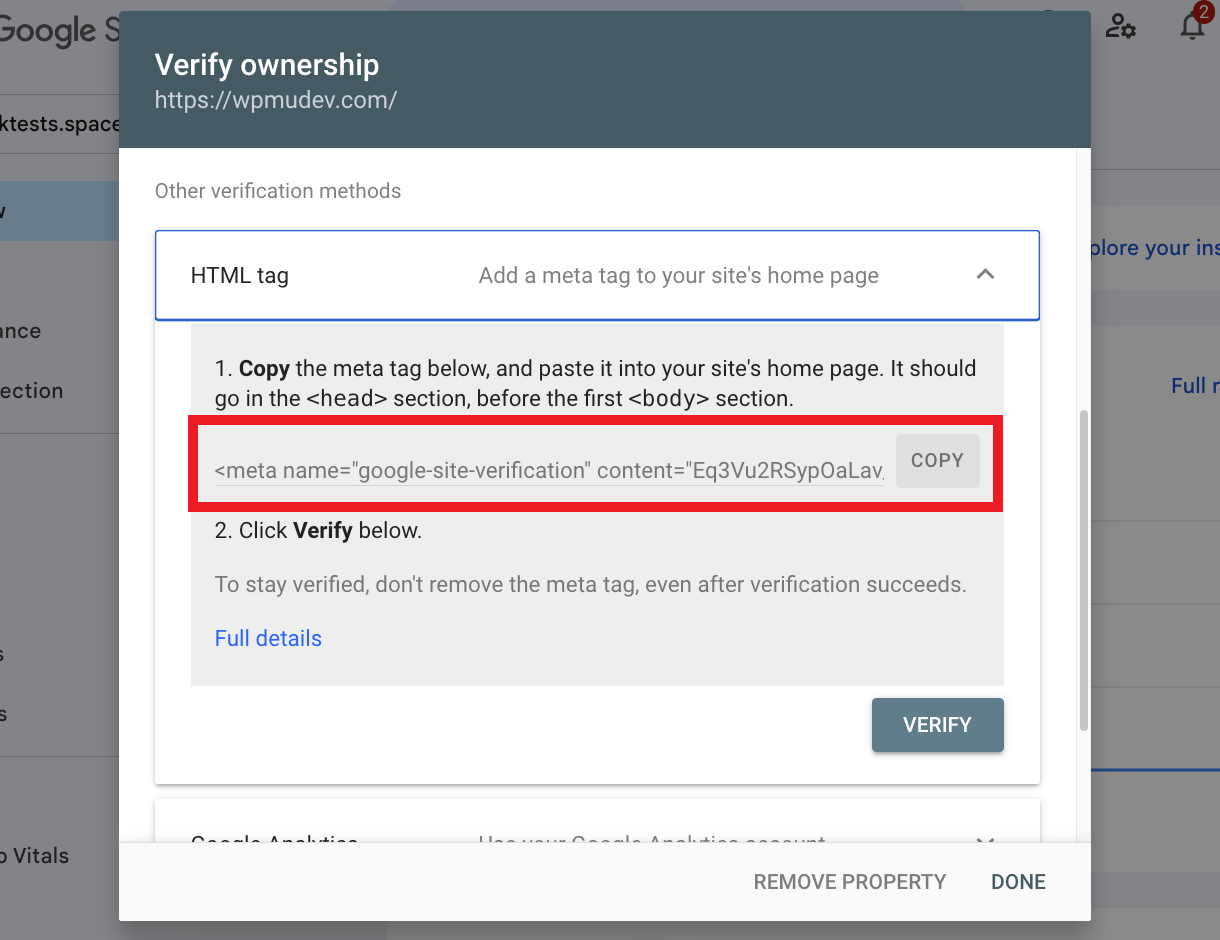Image resolution: width=1220 pixels, height=940 pixels.
Task: Click DONE to close the dialog
Action: click(x=1017, y=881)
